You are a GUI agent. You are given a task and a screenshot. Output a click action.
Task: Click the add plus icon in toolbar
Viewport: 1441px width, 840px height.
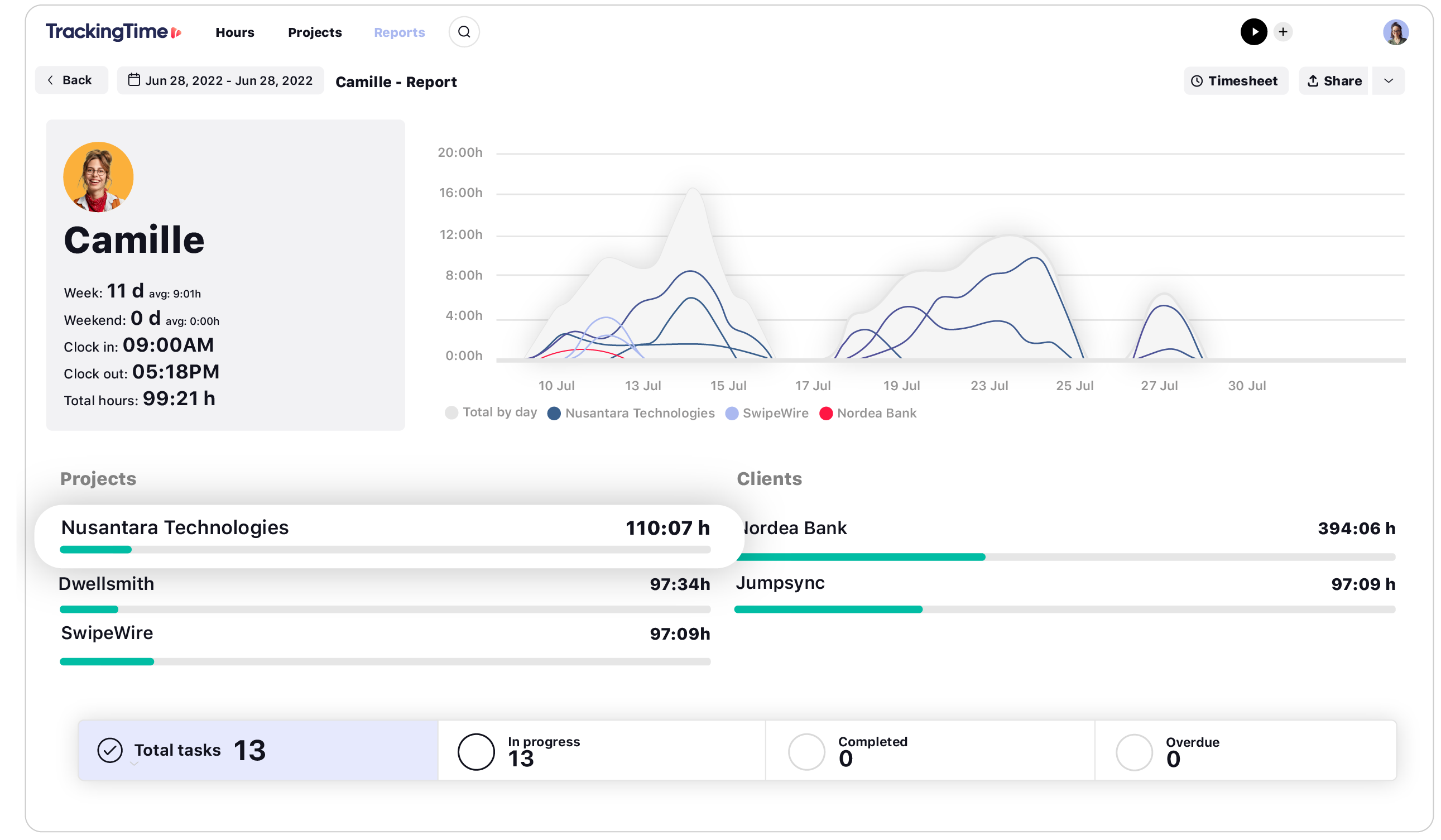point(1282,32)
